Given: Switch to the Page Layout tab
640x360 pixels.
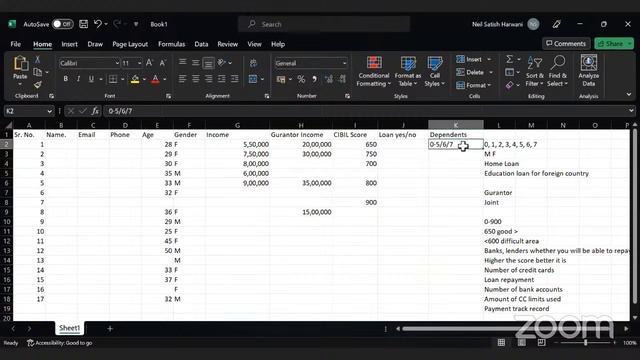Looking at the screenshot, I should (130, 44).
